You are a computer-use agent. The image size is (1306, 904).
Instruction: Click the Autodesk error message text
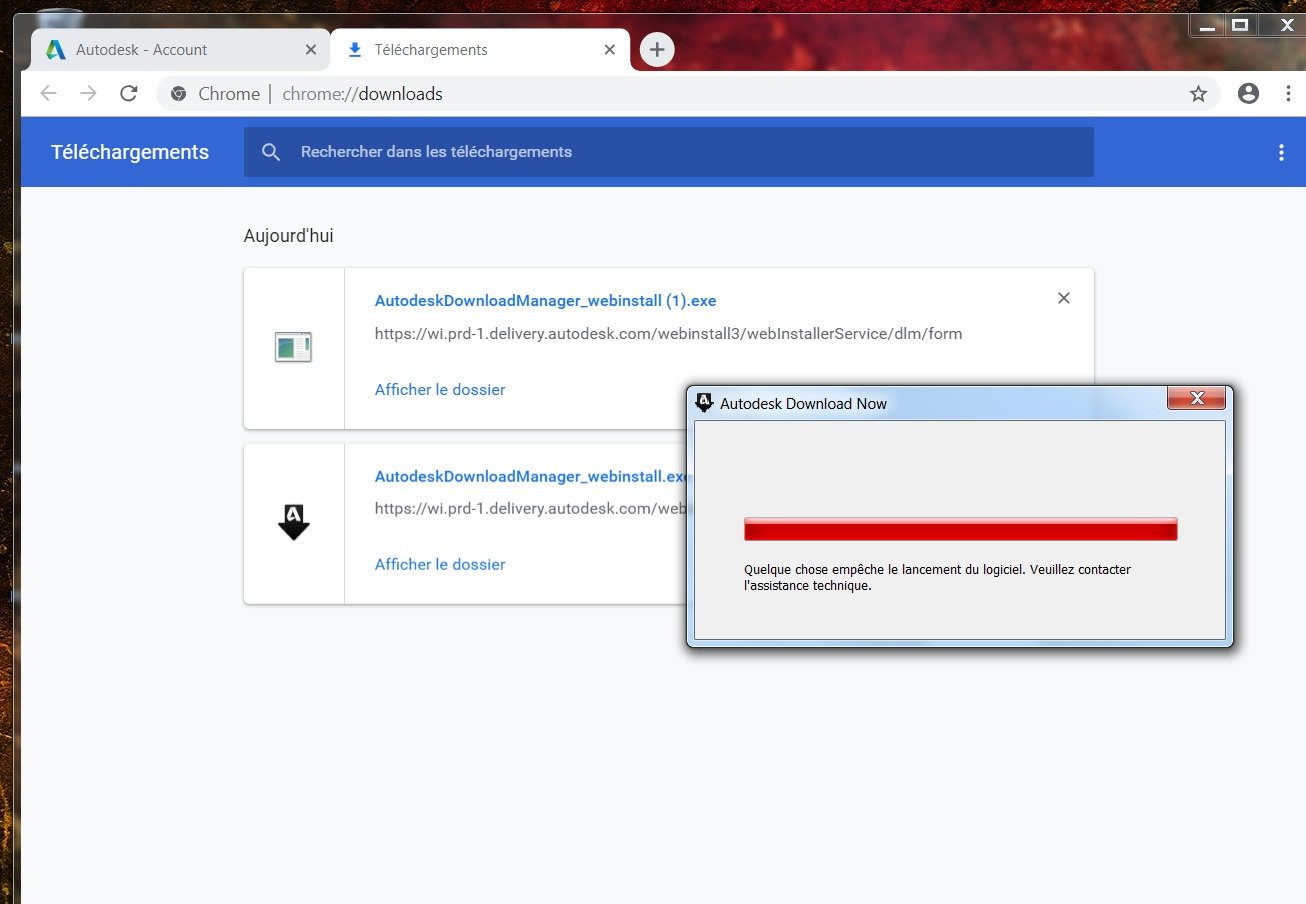(x=938, y=578)
